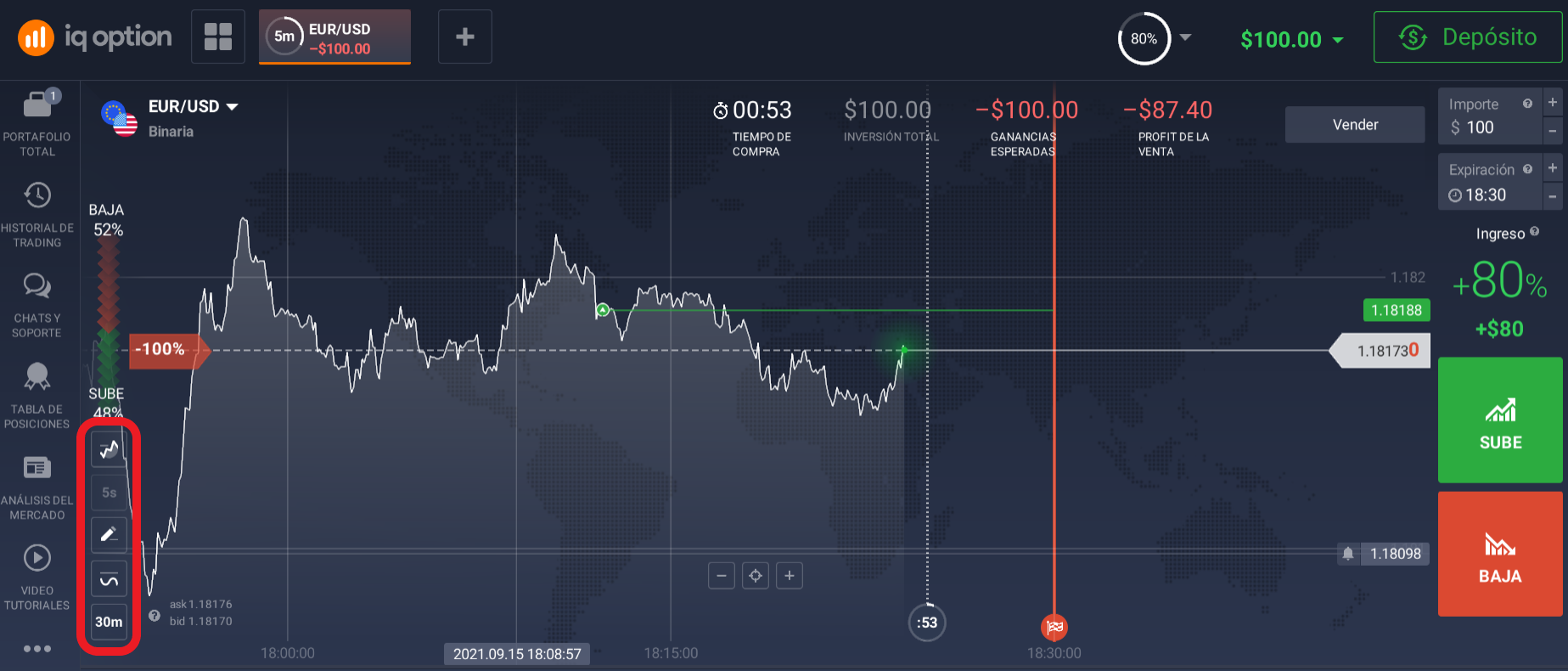Image resolution: width=1568 pixels, height=671 pixels.
Task: Click the price alert bell at 1.18098
Action: tap(1348, 554)
